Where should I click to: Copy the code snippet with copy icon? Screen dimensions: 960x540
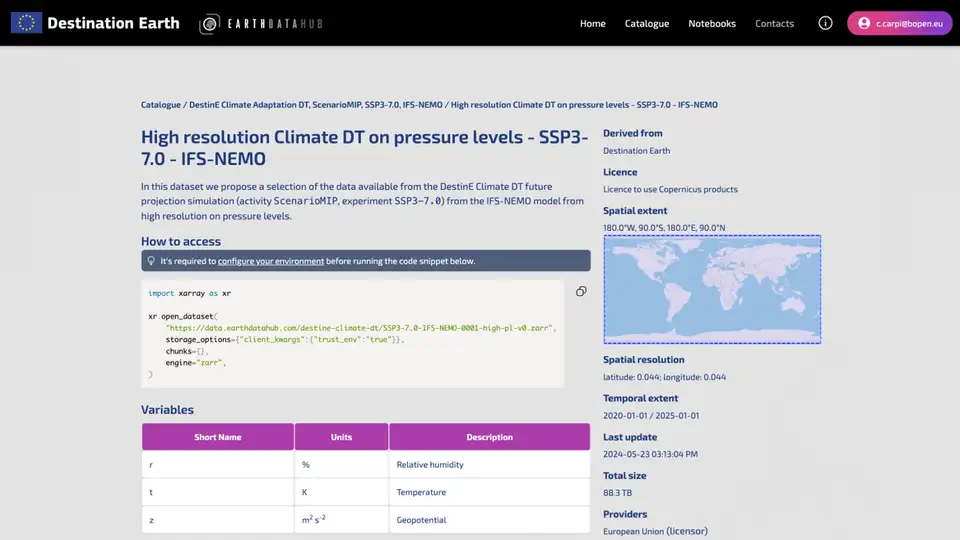pyautogui.click(x=581, y=291)
